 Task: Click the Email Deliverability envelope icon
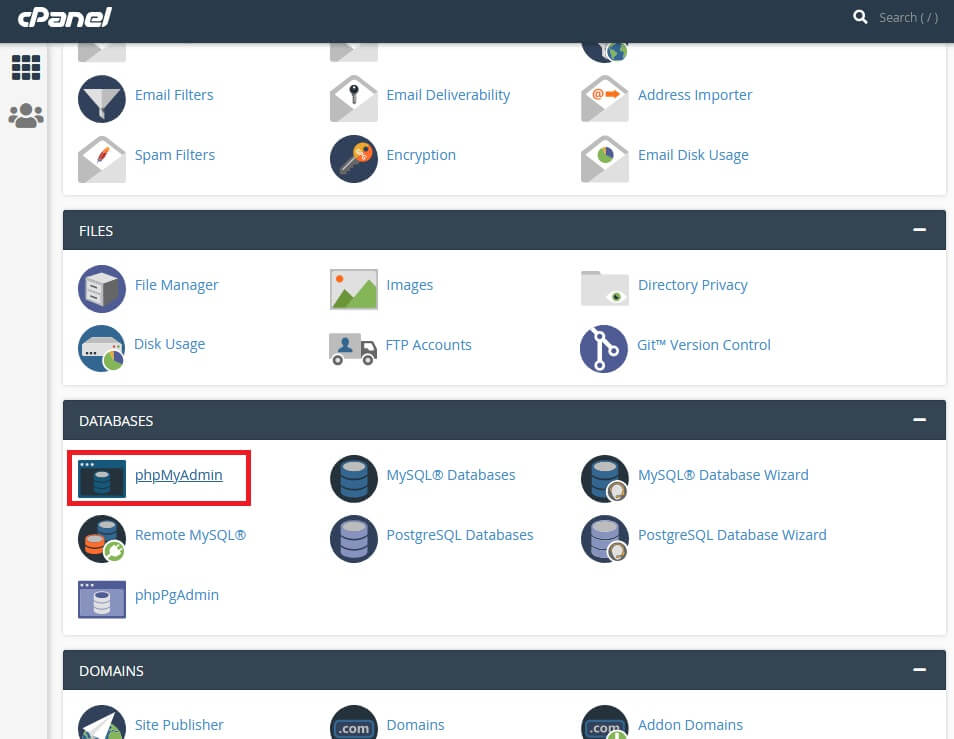point(353,99)
